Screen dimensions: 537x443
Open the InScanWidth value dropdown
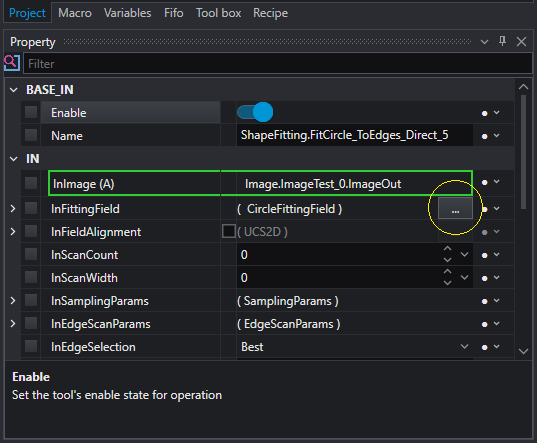coord(464,277)
